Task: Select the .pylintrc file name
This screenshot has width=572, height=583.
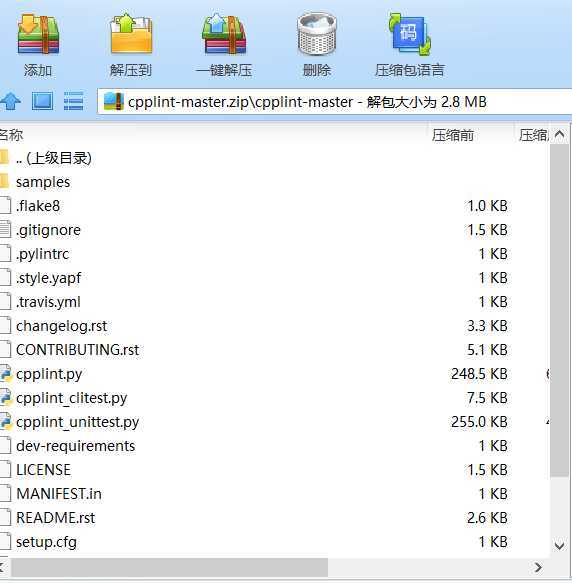Action: pyautogui.click(x=42, y=254)
